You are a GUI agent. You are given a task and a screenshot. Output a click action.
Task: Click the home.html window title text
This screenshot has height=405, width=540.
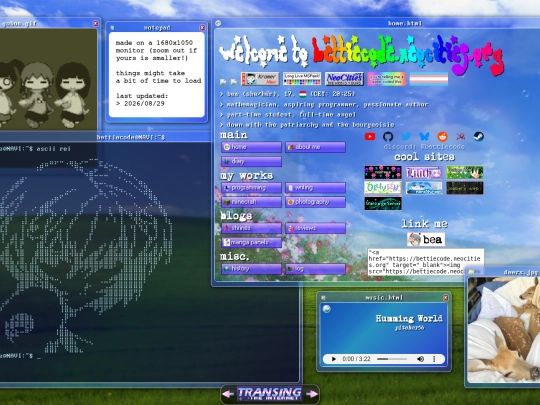pos(405,23)
